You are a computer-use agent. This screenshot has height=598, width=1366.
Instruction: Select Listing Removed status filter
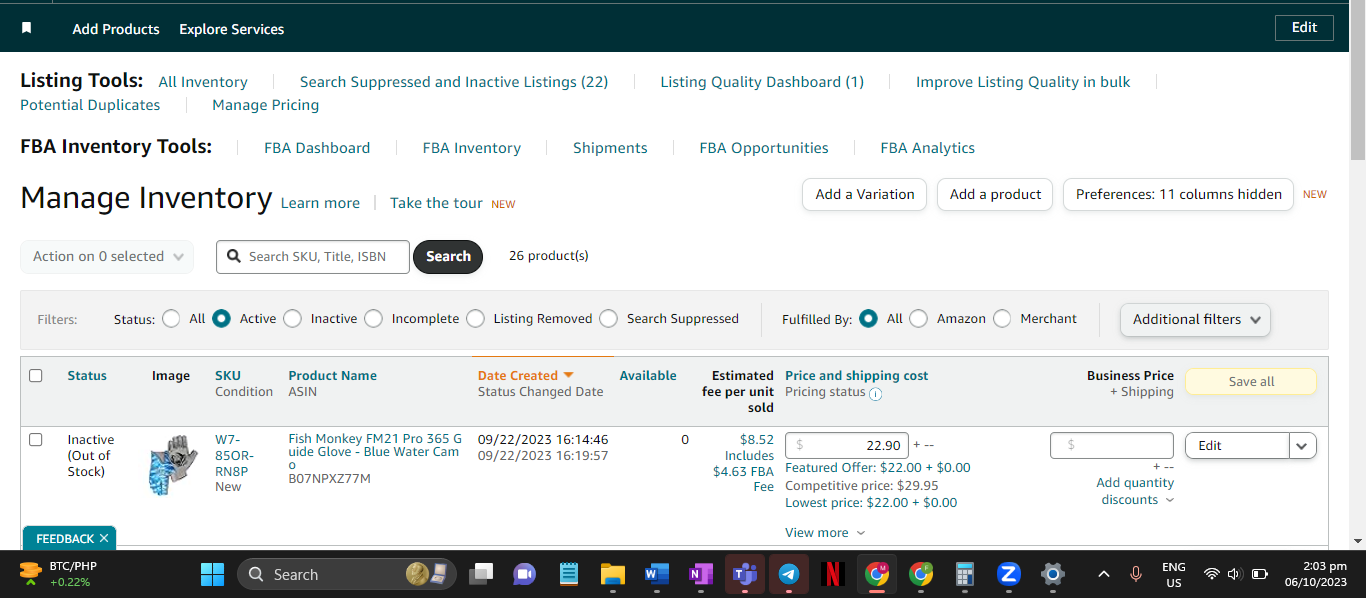475,319
